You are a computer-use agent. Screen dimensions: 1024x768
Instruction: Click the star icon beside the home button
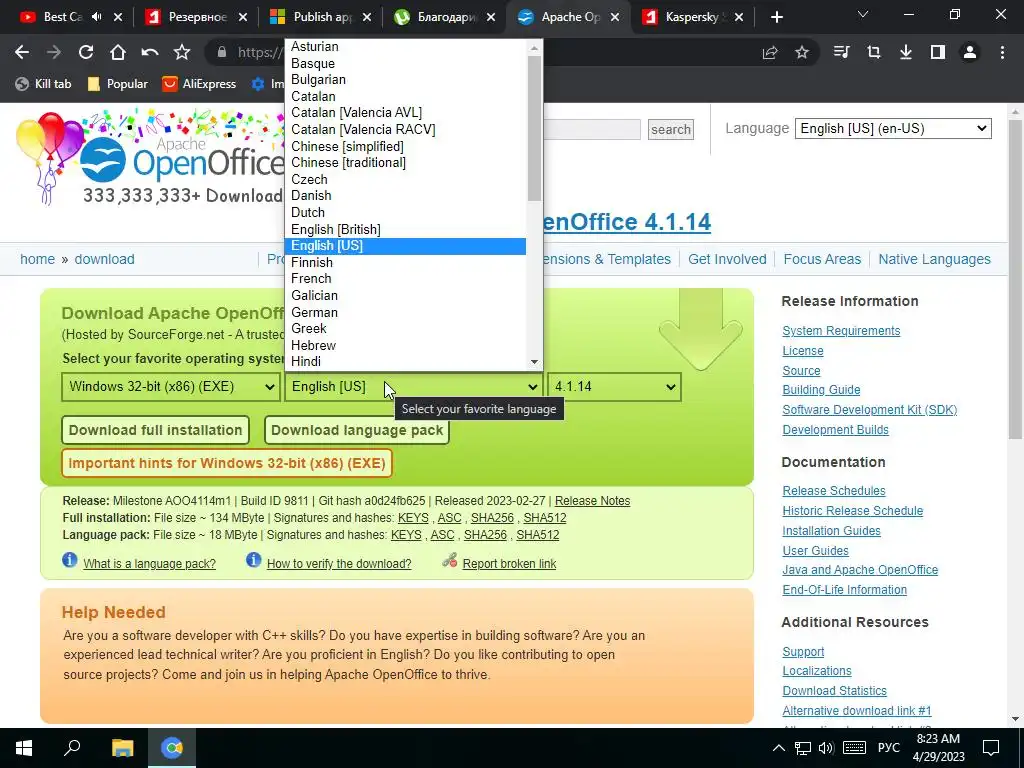[x=182, y=52]
